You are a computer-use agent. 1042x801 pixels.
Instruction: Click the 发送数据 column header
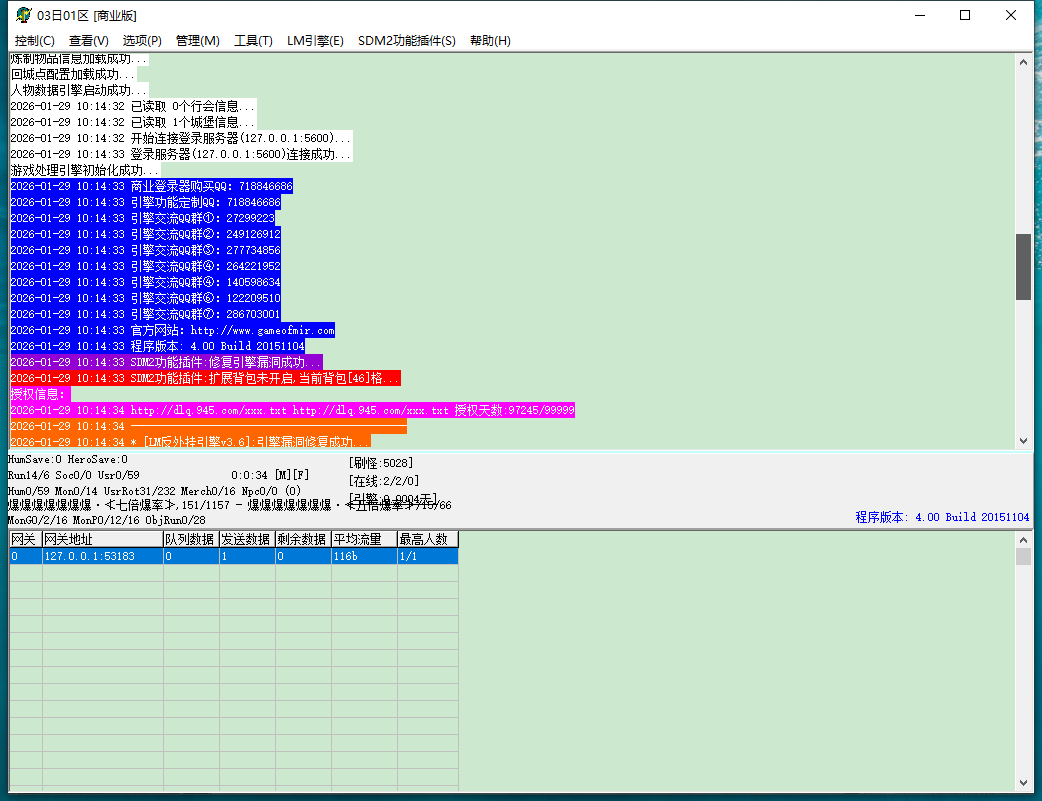[x=247, y=539]
